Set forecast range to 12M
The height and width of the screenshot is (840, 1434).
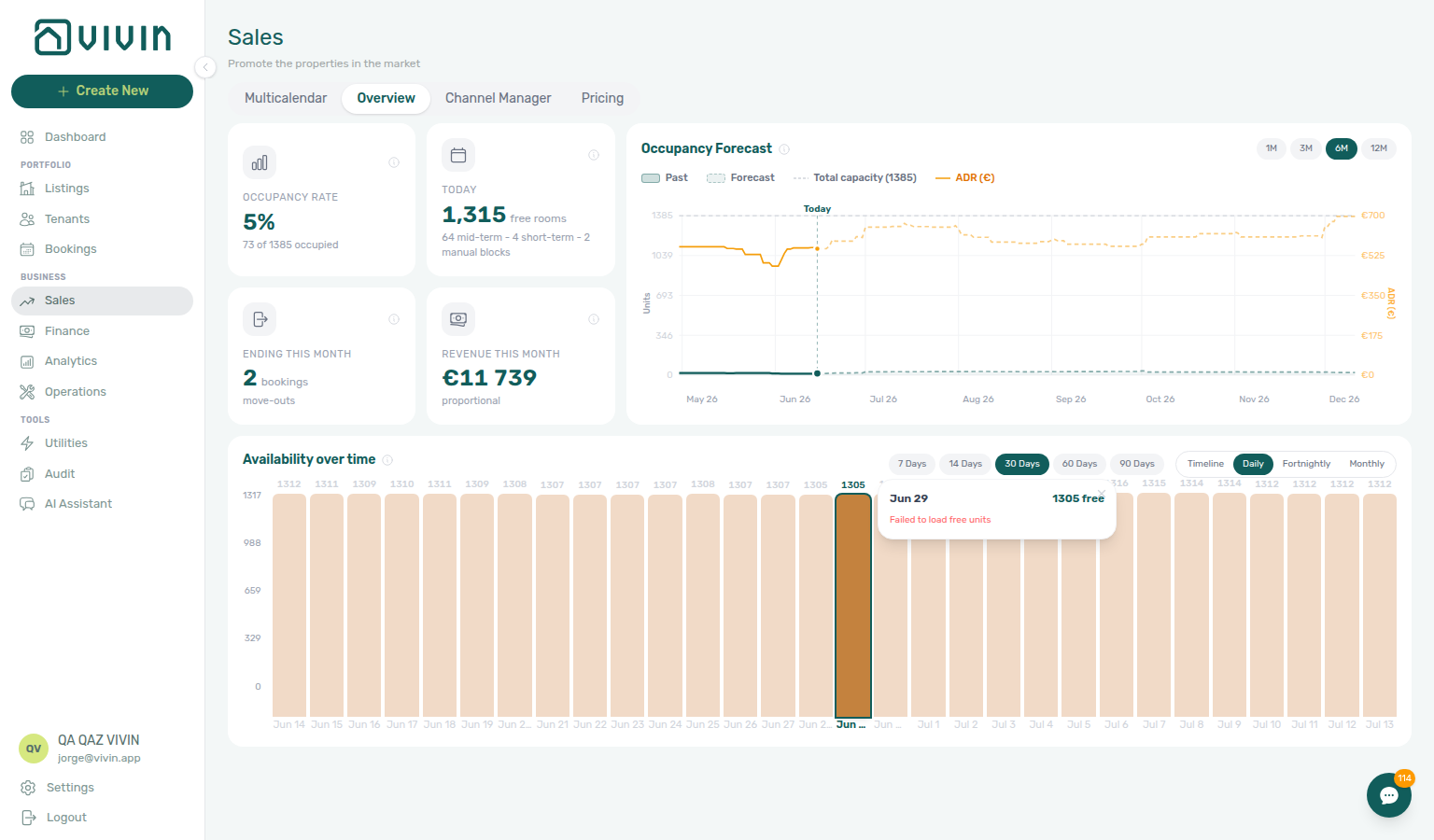(1379, 148)
